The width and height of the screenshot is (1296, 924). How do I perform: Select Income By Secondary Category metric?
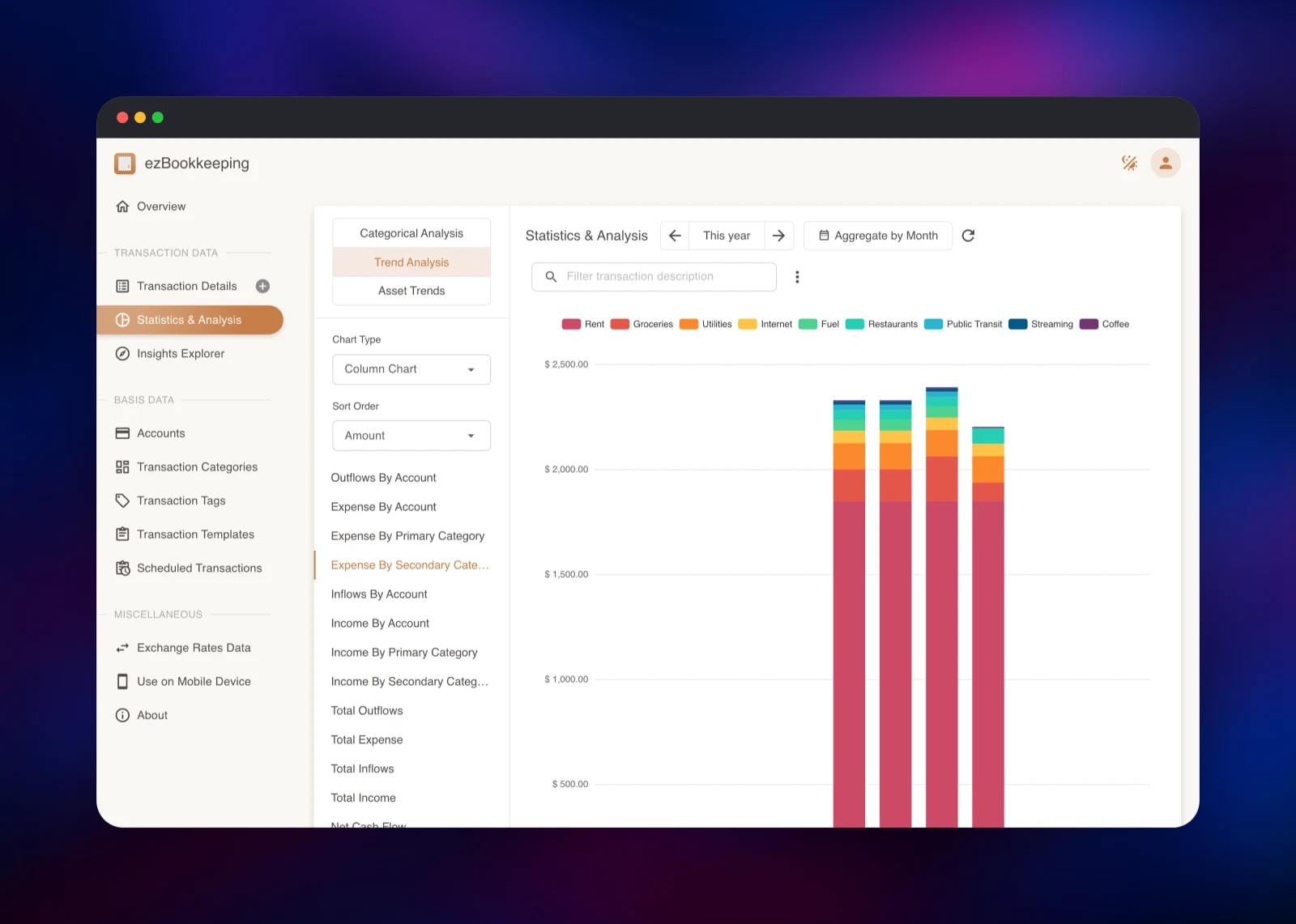410,682
